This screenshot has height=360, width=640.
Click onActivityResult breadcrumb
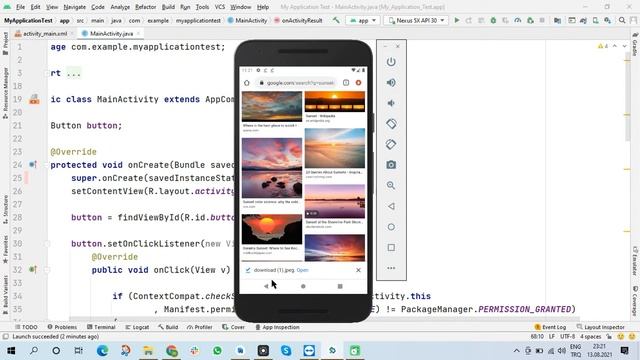(x=298, y=20)
